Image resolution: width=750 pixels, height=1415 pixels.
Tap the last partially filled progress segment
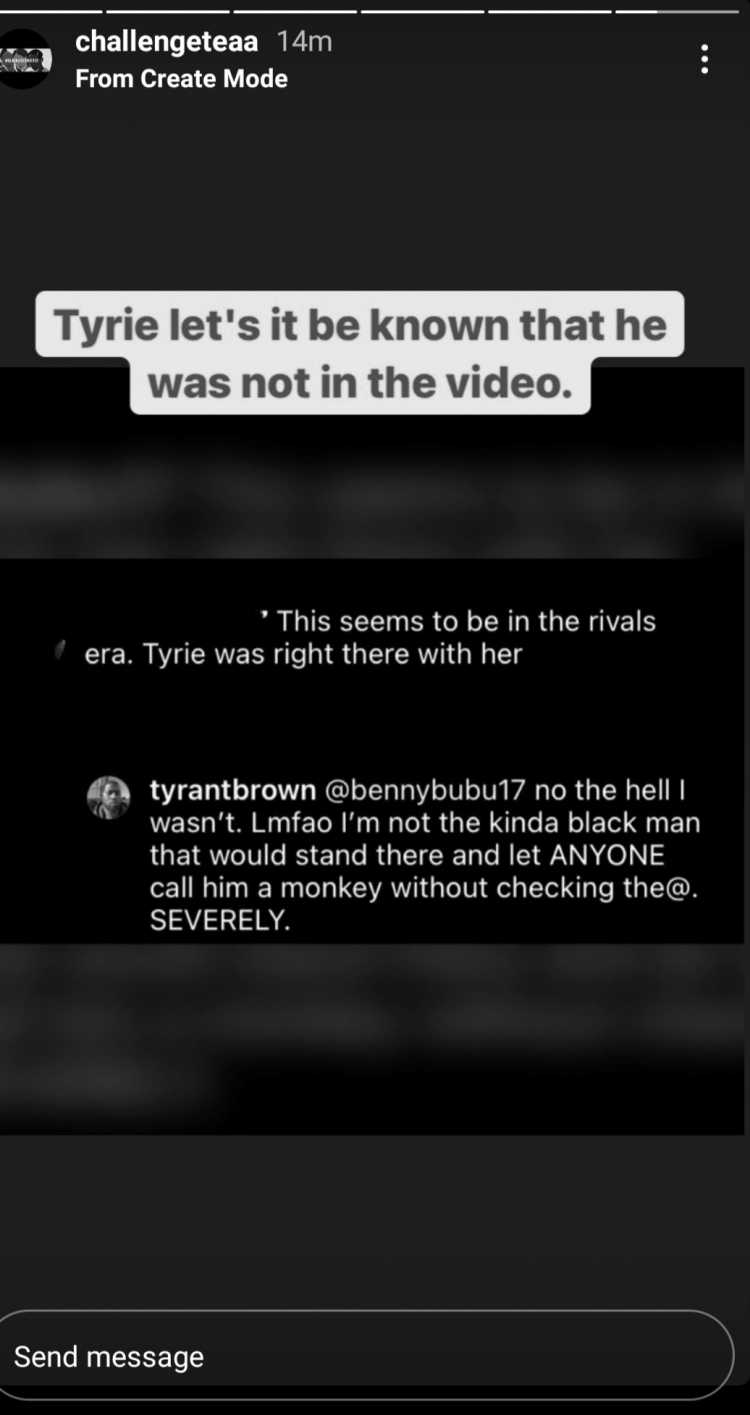676,10
